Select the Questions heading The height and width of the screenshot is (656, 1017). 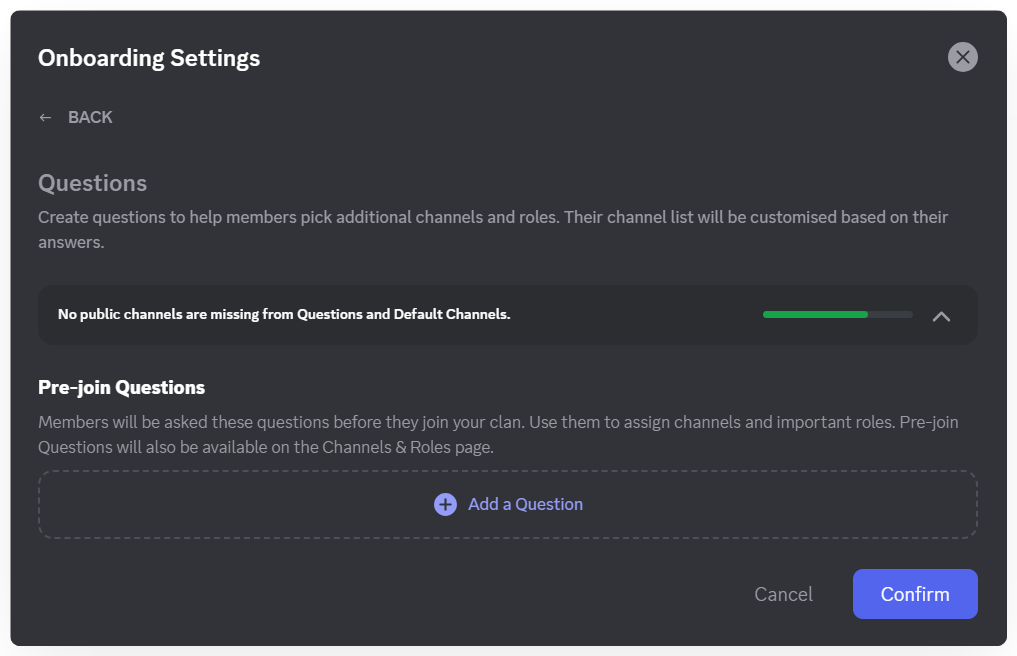point(92,184)
